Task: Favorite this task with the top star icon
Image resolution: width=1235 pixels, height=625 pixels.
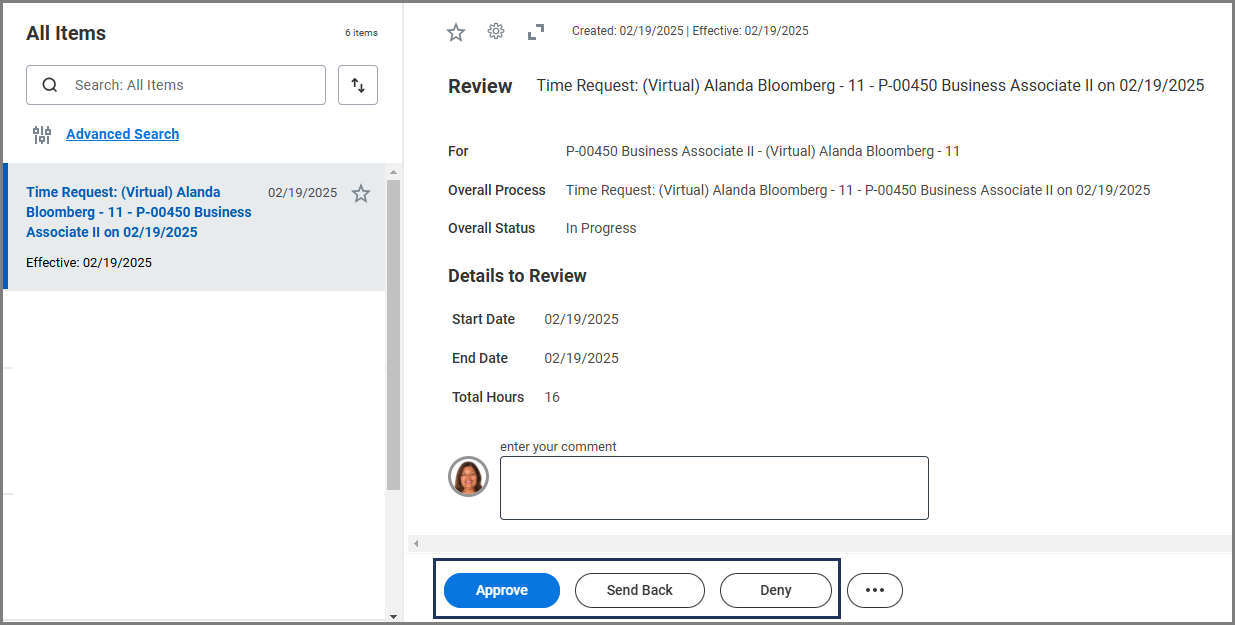Action: tap(456, 32)
